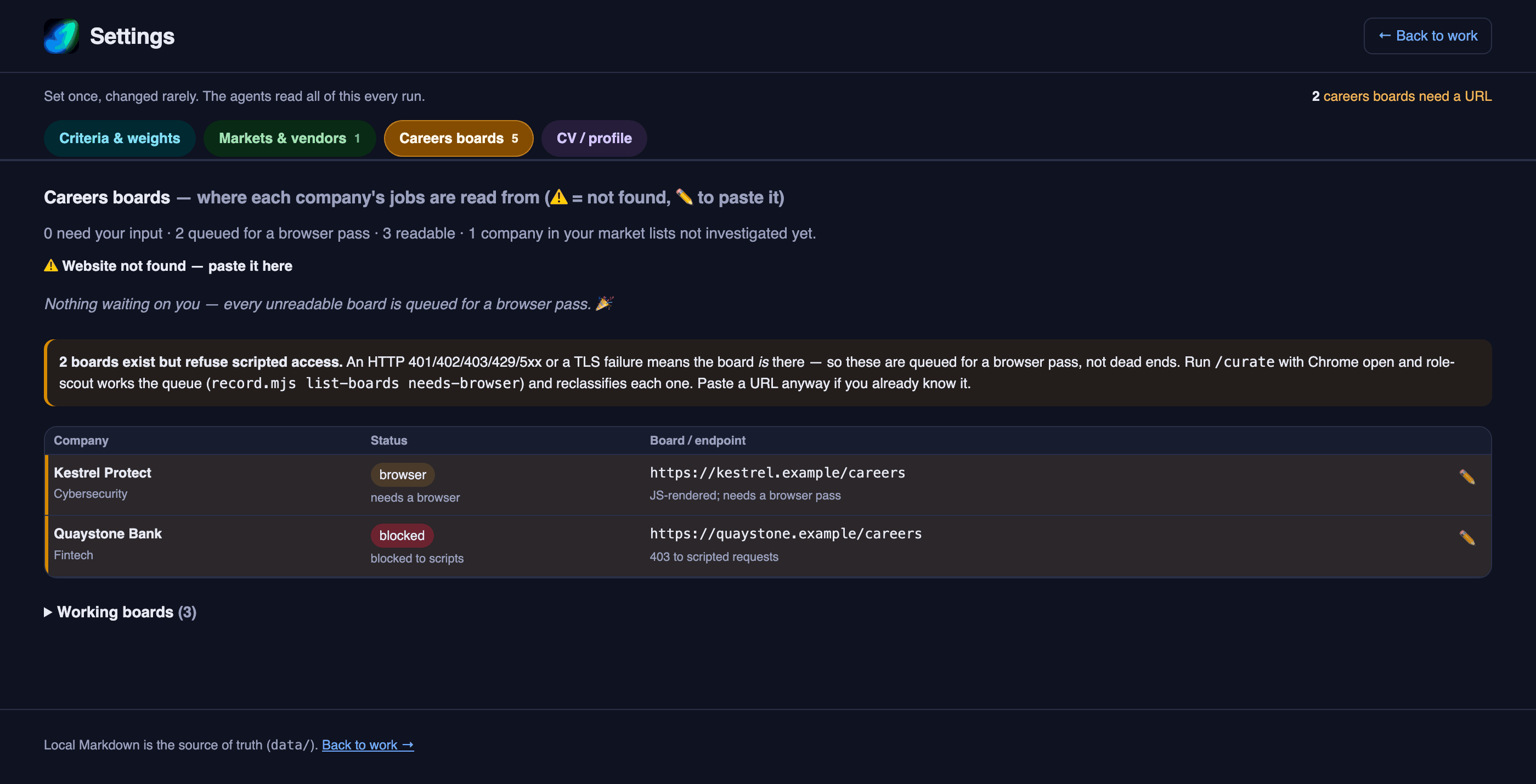1536x784 pixels.
Task: Click the 'Nothing waiting on you' message
Action: click(329, 304)
